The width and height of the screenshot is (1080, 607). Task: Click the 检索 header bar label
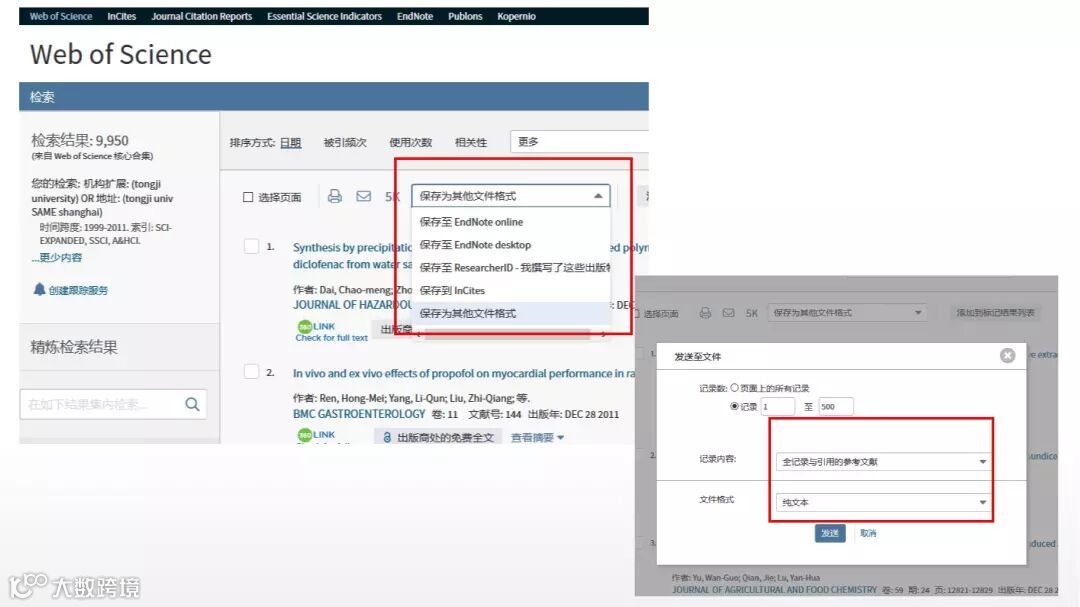(42, 97)
